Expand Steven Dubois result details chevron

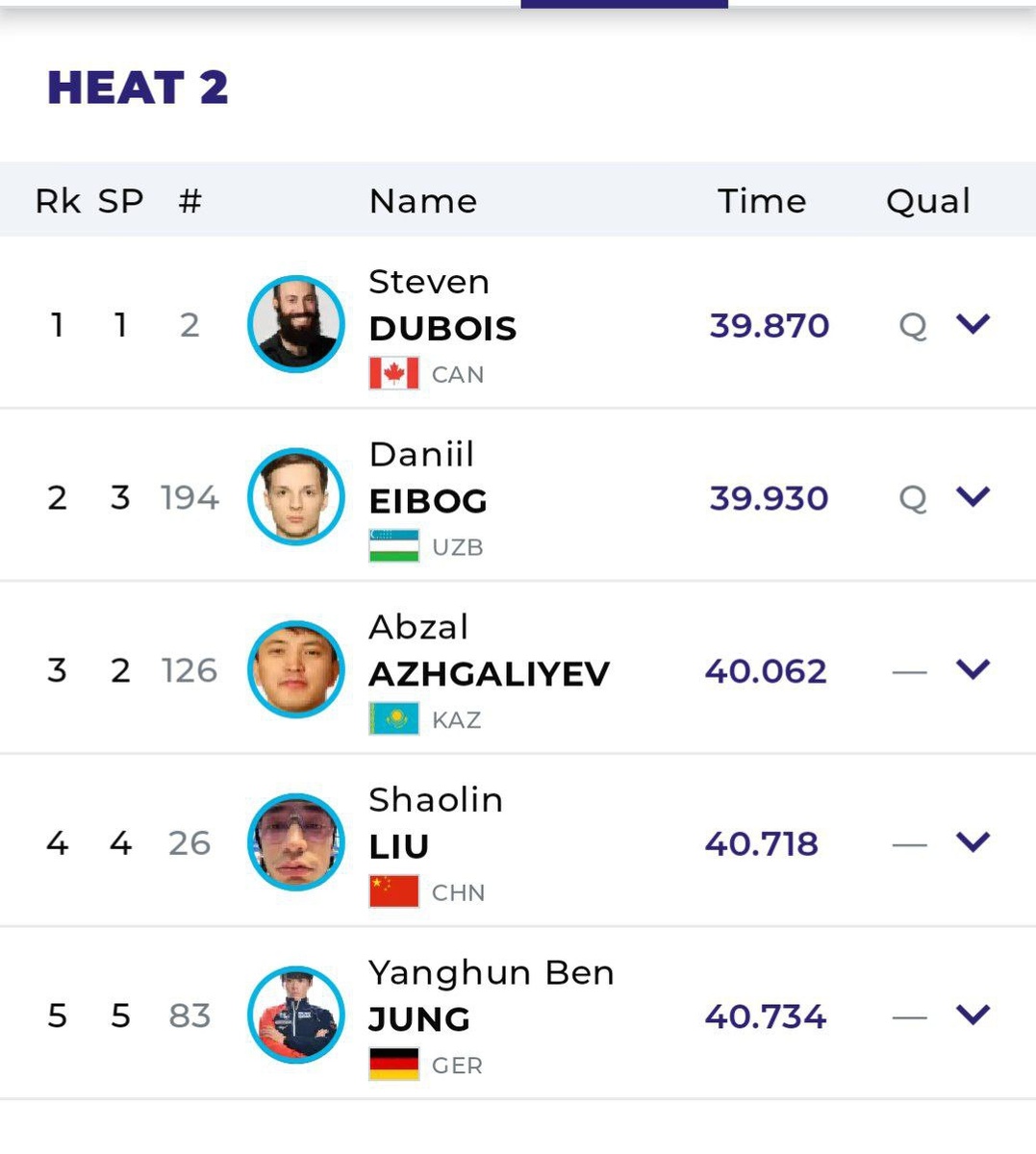tap(973, 324)
